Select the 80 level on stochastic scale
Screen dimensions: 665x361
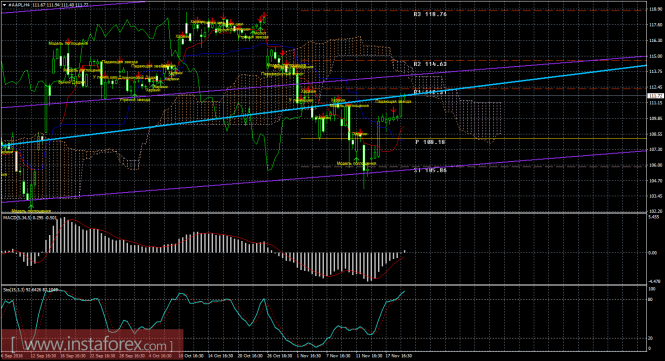(651, 299)
